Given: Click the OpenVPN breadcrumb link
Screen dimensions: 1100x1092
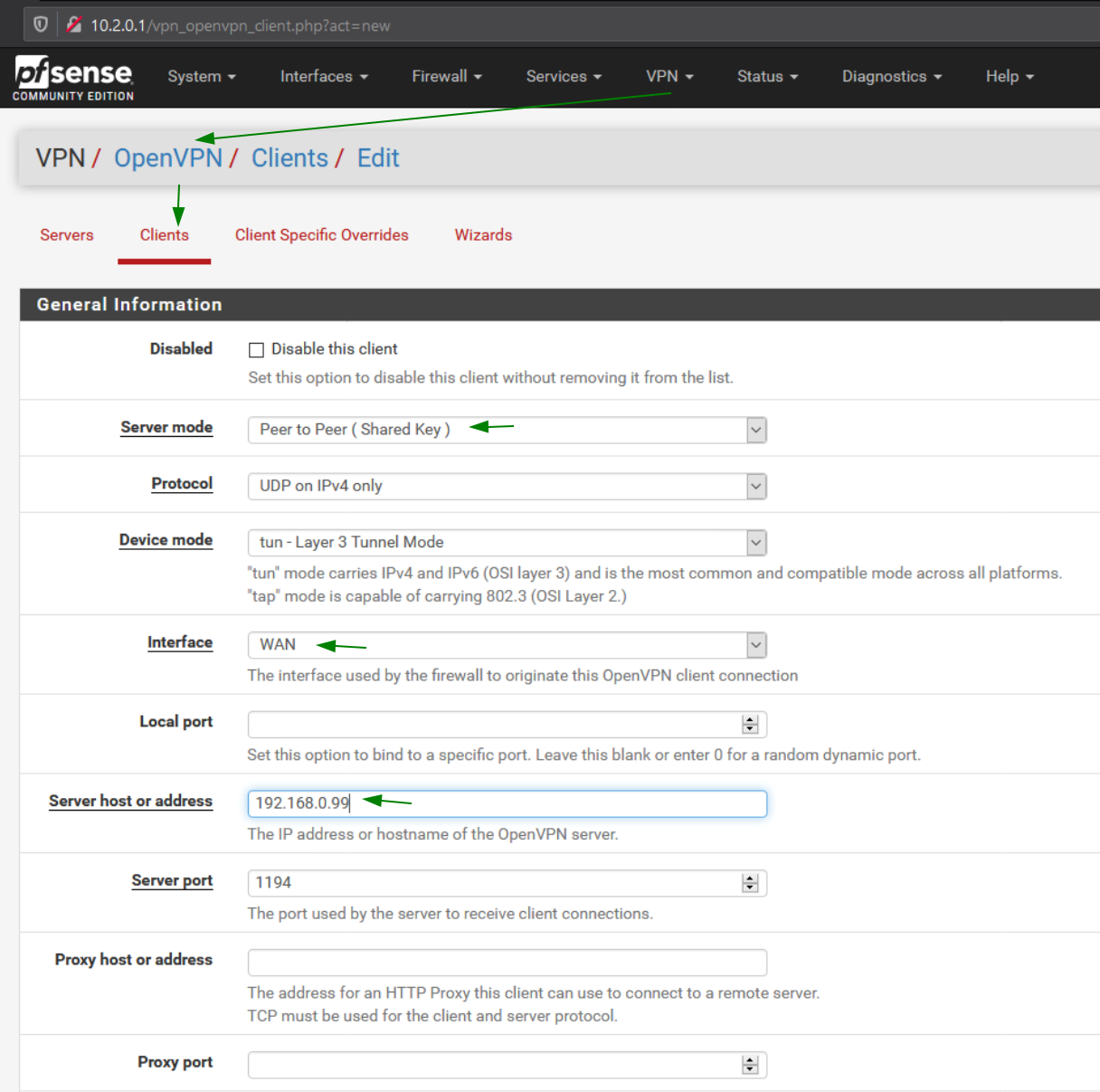Looking at the screenshot, I should point(168,158).
